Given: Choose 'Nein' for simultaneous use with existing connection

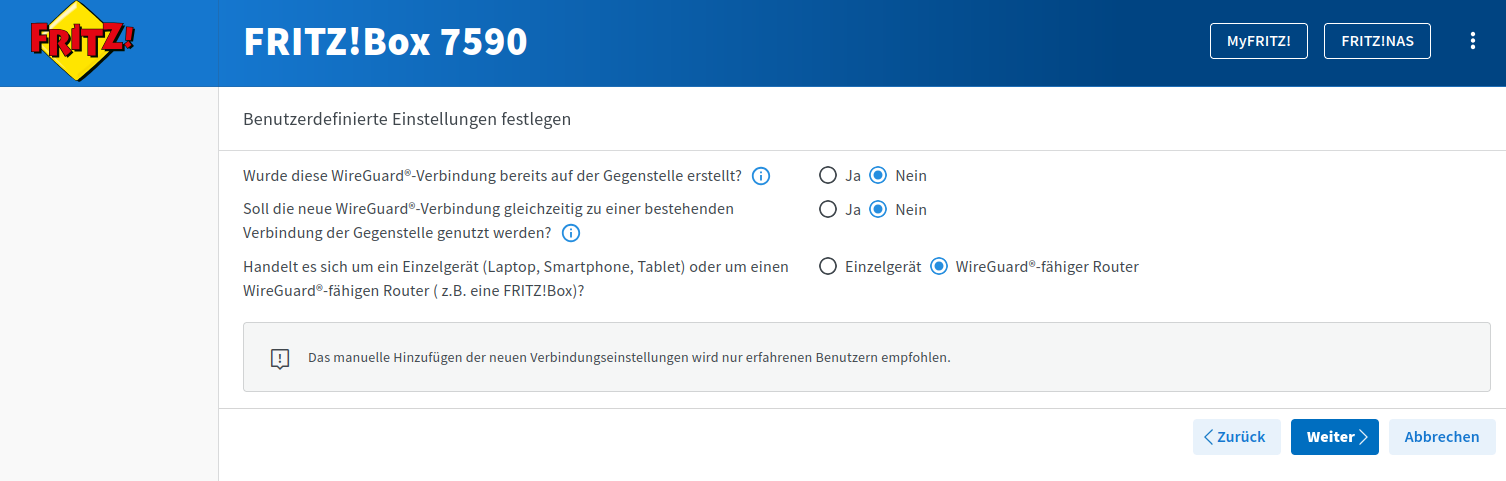Looking at the screenshot, I should 878,210.
